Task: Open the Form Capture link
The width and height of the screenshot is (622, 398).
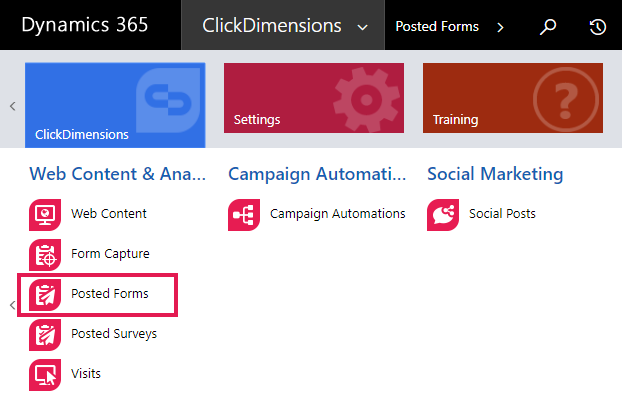Action: coord(110,254)
